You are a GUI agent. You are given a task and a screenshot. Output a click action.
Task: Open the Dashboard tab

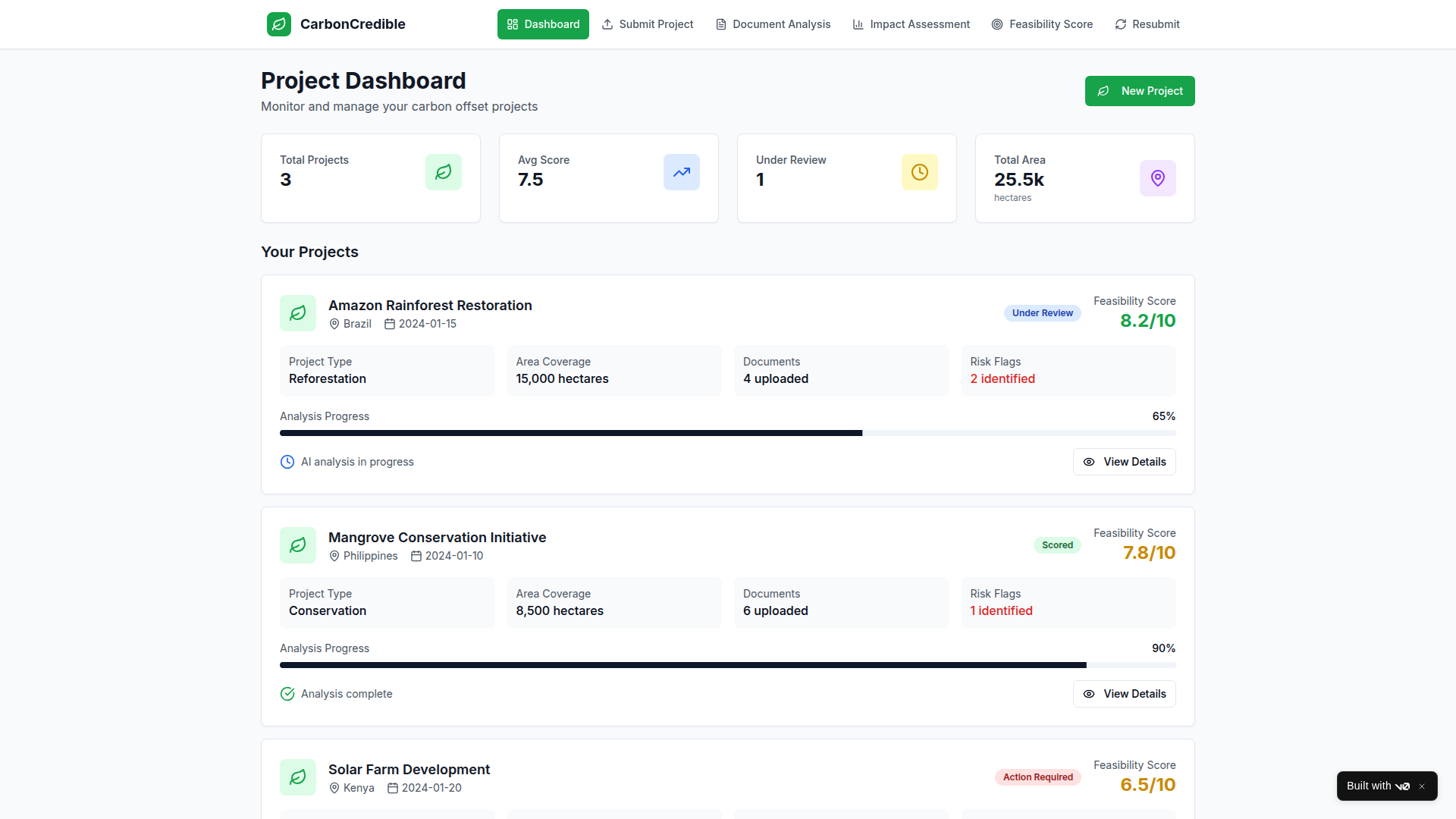click(543, 24)
